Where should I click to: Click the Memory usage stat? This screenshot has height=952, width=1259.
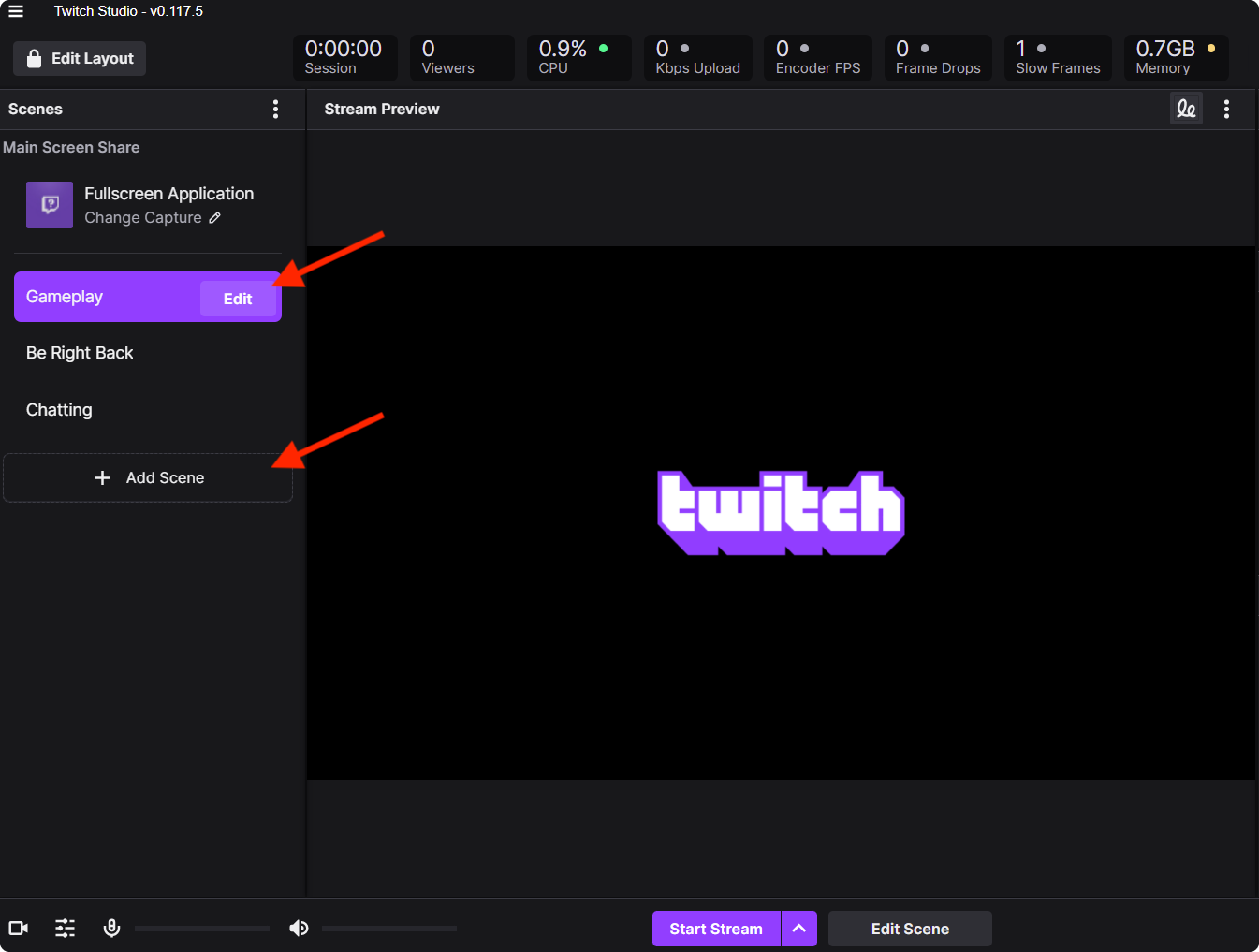pyautogui.click(x=1177, y=57)
